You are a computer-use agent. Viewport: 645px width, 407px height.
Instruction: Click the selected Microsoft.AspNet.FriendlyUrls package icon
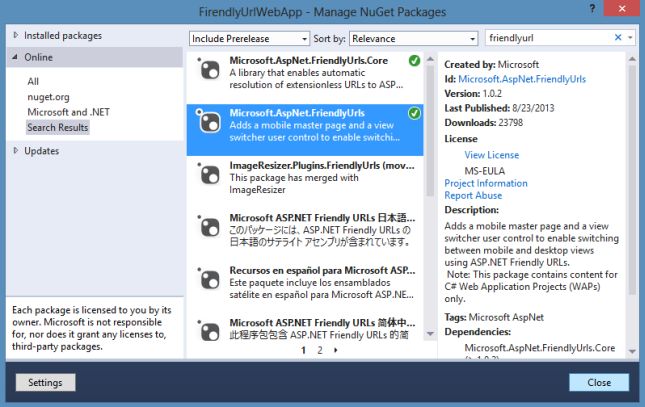(209, 122)
